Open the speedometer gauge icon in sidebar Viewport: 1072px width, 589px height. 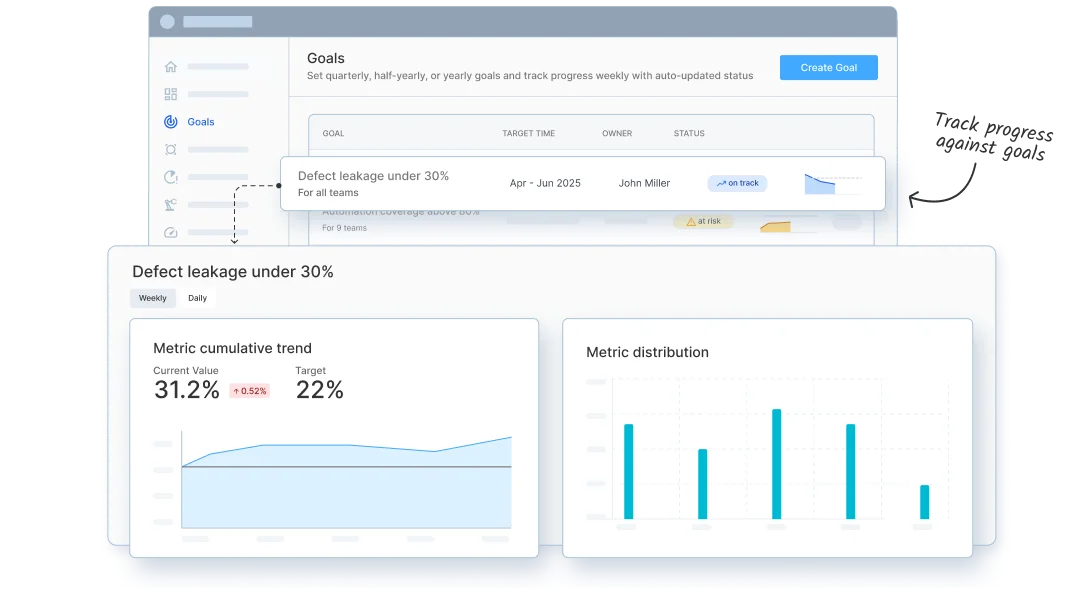coord(170,232)
